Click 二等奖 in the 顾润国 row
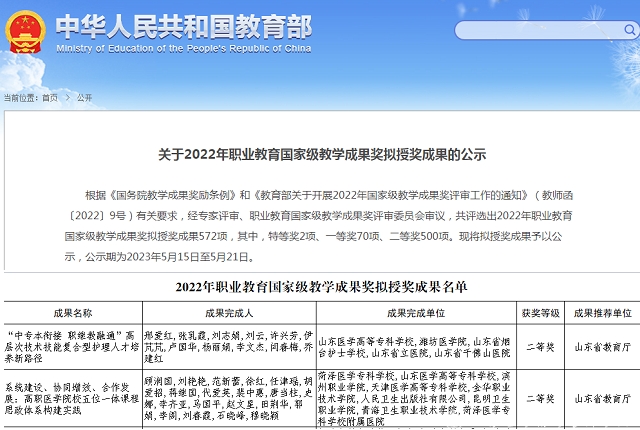This screenshot has width=640, height=430. (x=540, y=399)
